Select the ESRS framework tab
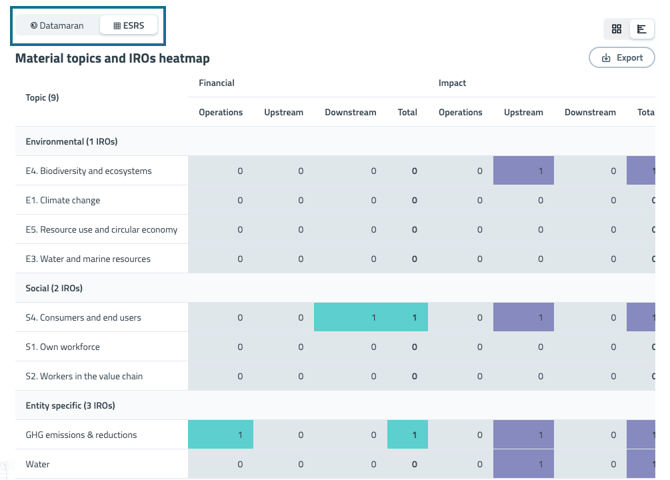The image size is (670, 480). tap(128, 25)
